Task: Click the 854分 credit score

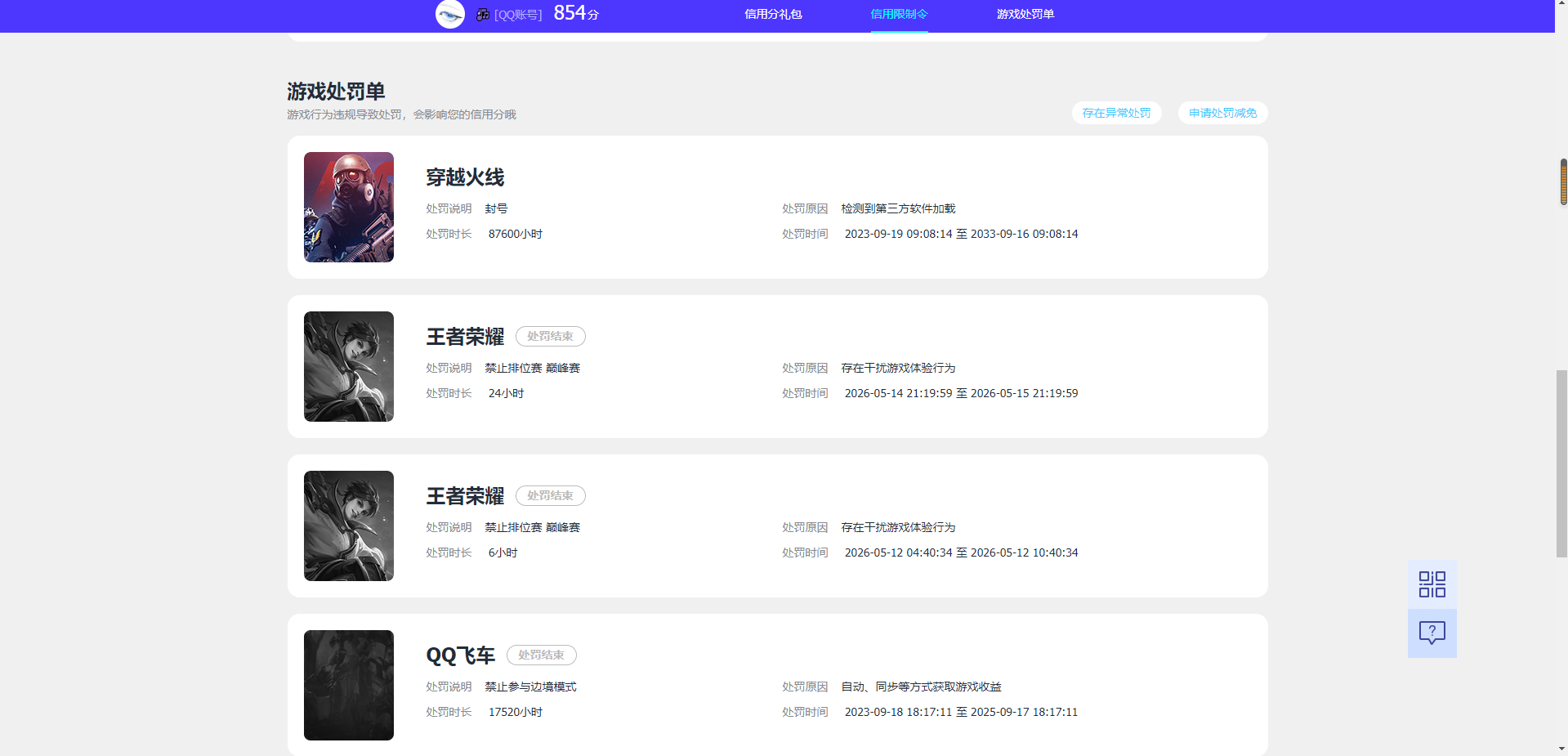Action: [x=576, y=13]
